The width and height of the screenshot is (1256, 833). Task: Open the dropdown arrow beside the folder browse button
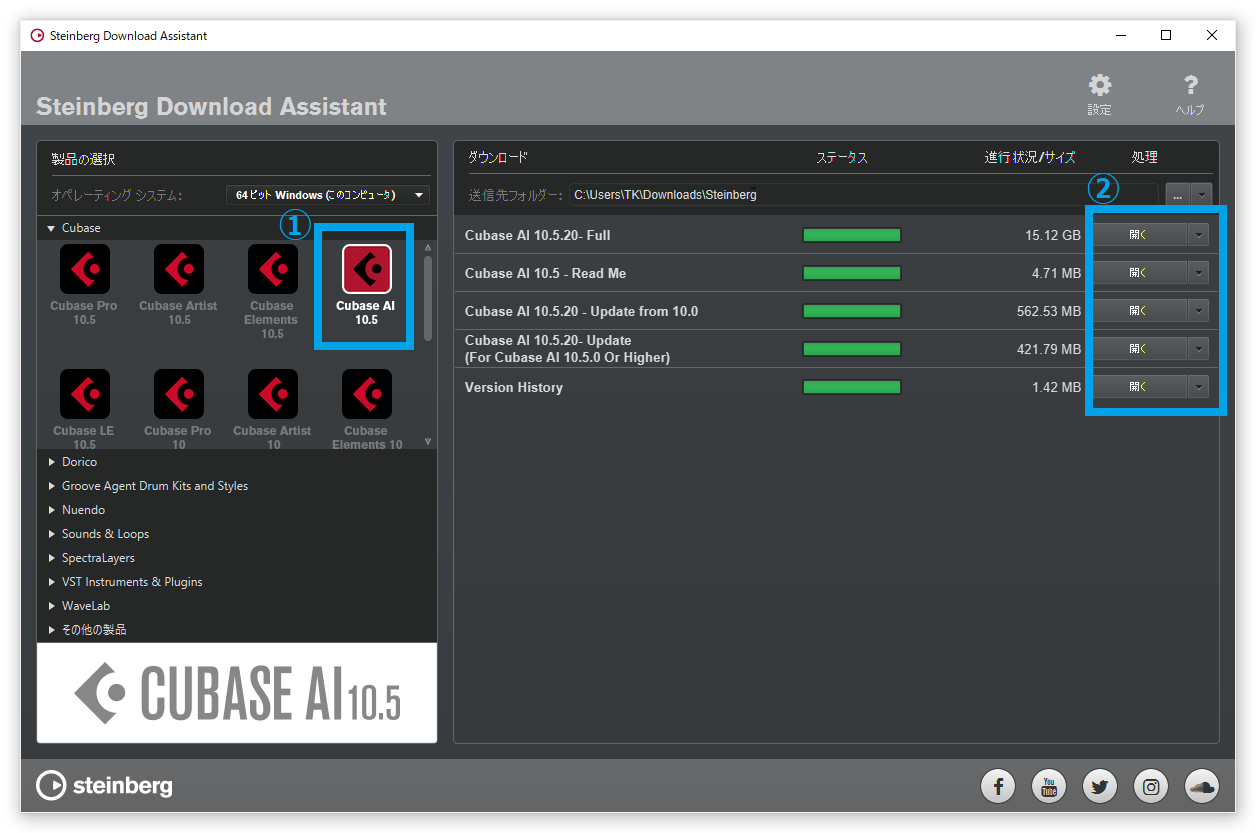pos(1201,195)
